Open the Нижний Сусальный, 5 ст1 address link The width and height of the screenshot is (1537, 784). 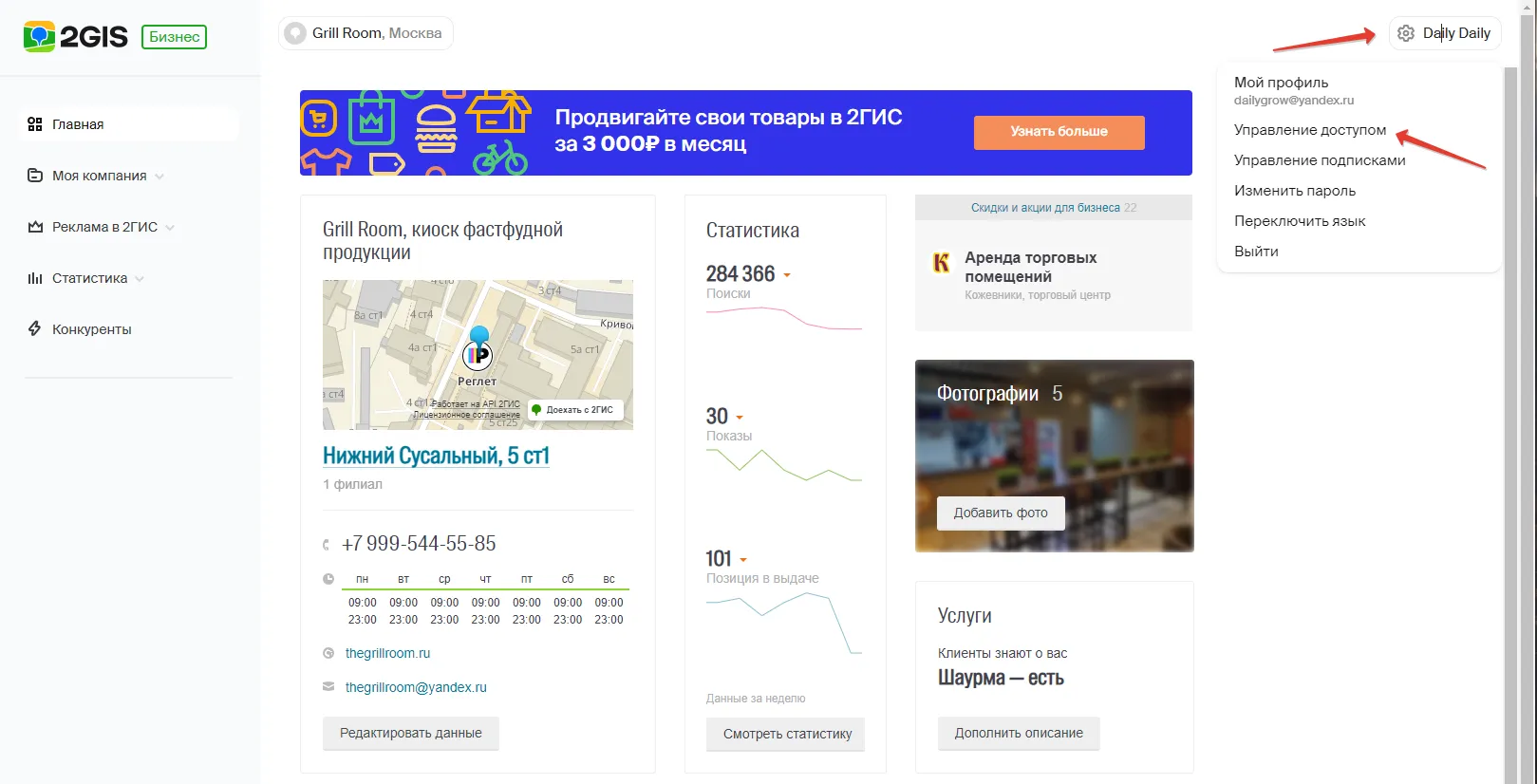coord(436,456)
